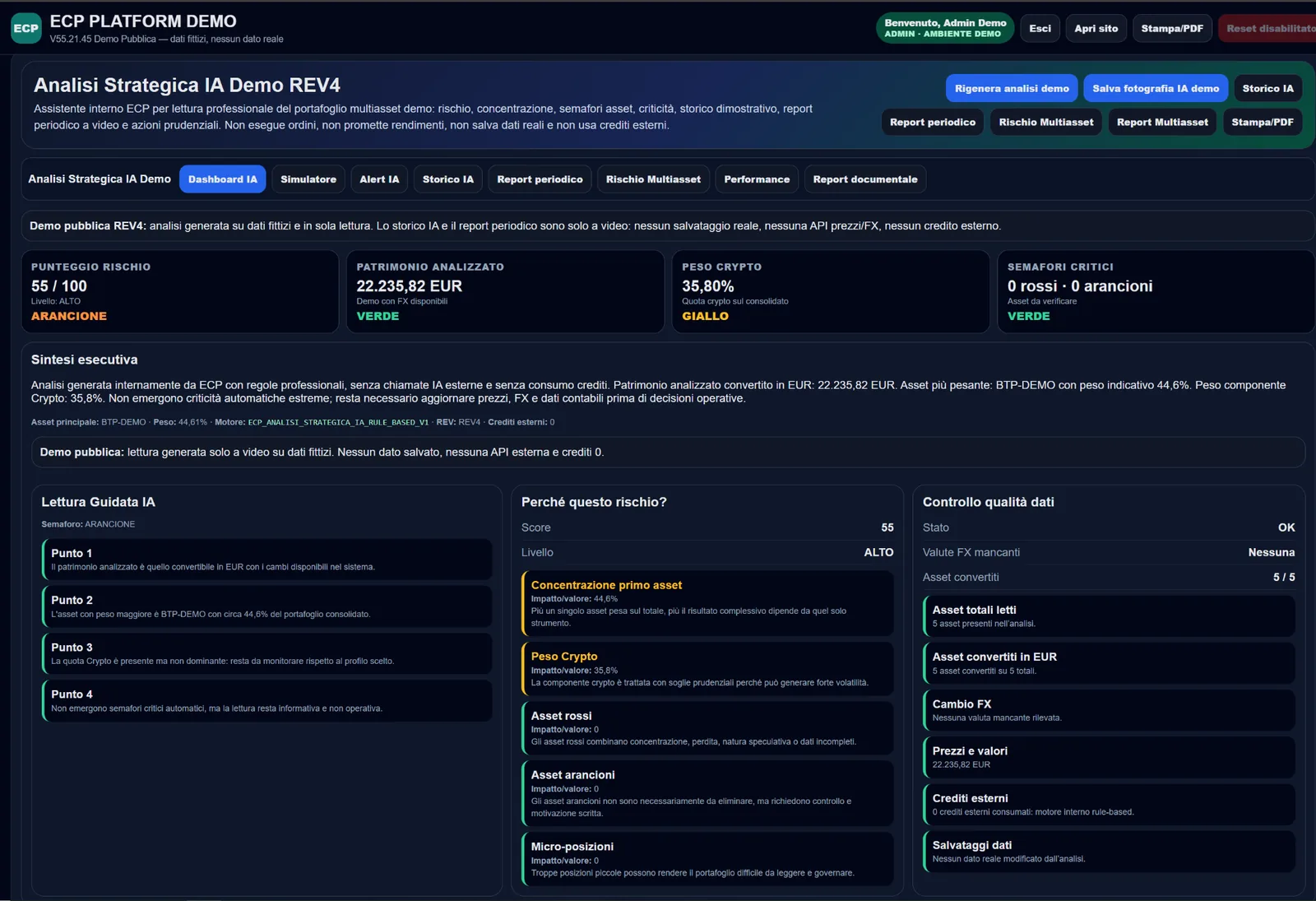Select the Punto 3 reading card
Image resolution: width=1316 pixels, height=901 pixels.
point(266,653)
